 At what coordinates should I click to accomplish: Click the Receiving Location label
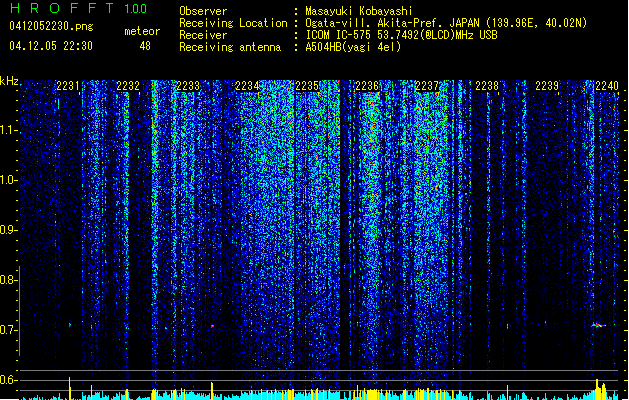(233, 23)
